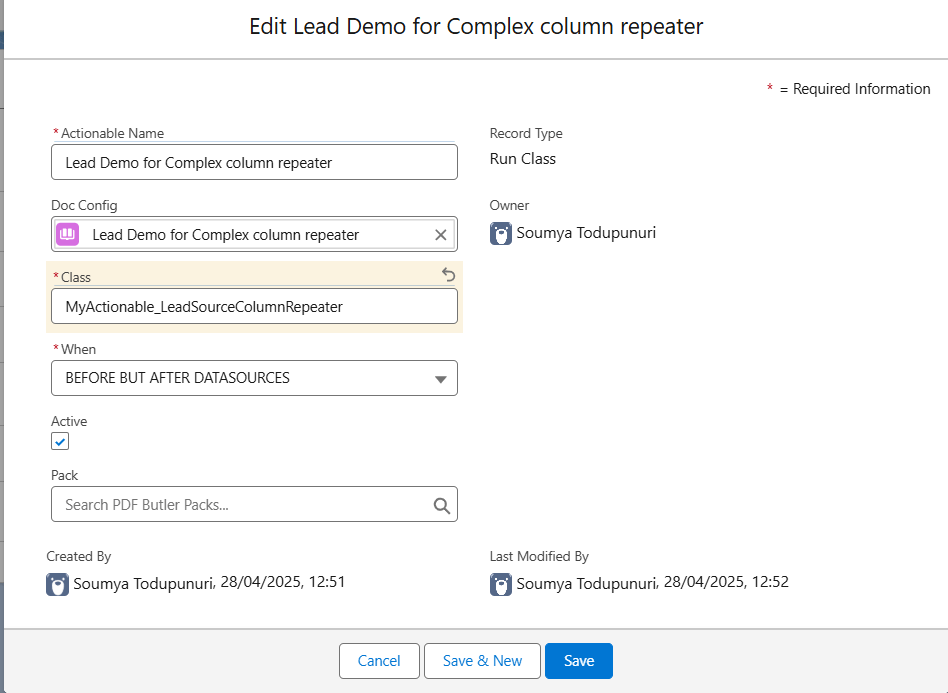Click the Record Type label
948x693 pixels.
point(526,133)
